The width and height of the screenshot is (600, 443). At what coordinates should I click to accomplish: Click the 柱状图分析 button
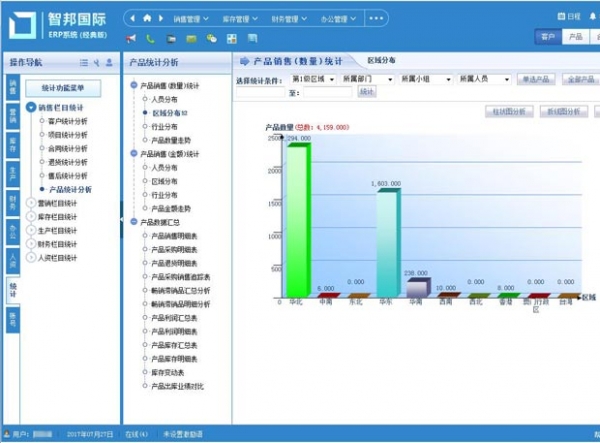pos(509,111)
